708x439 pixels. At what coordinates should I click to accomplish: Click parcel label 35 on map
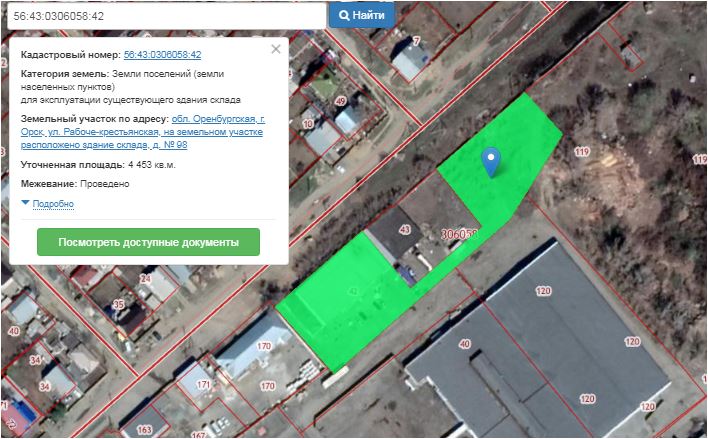[118, 303]
